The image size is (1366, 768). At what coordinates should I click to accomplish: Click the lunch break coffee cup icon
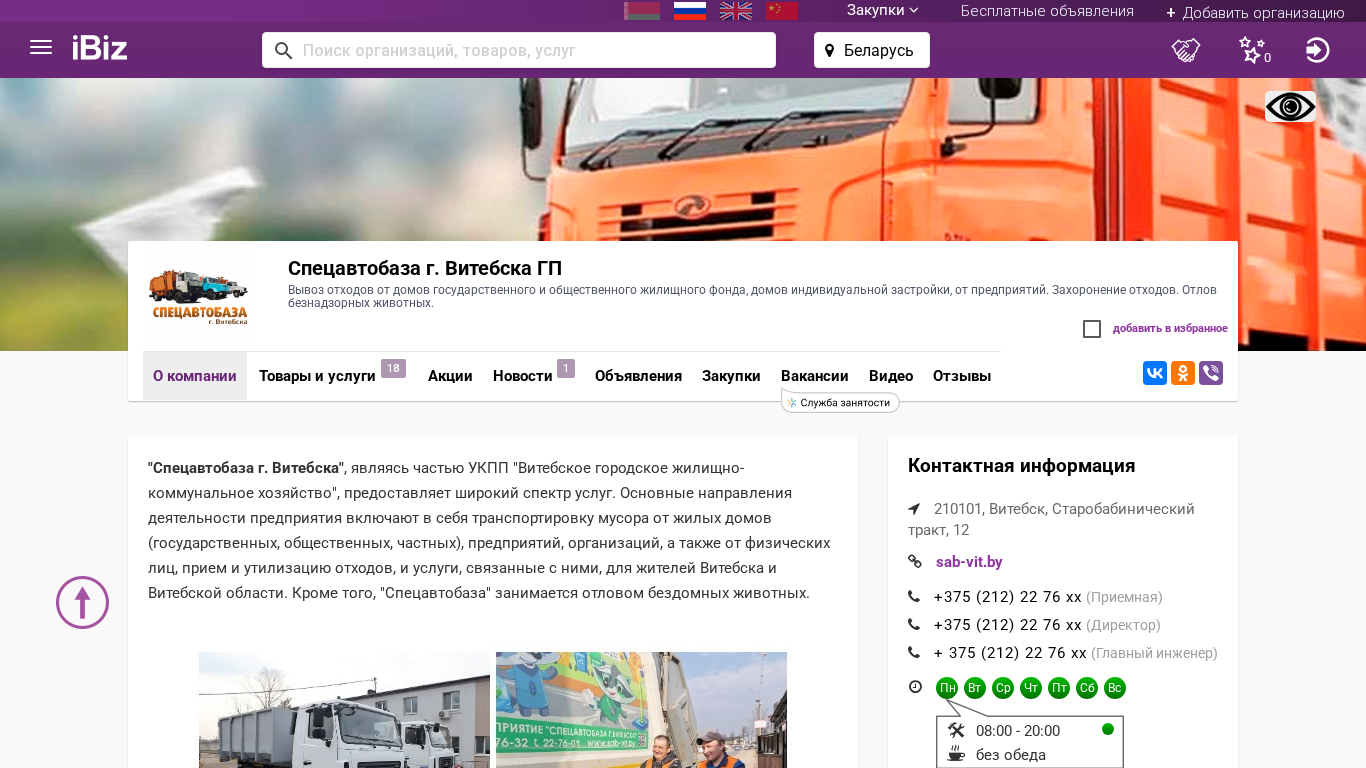[x=956, y=754]
